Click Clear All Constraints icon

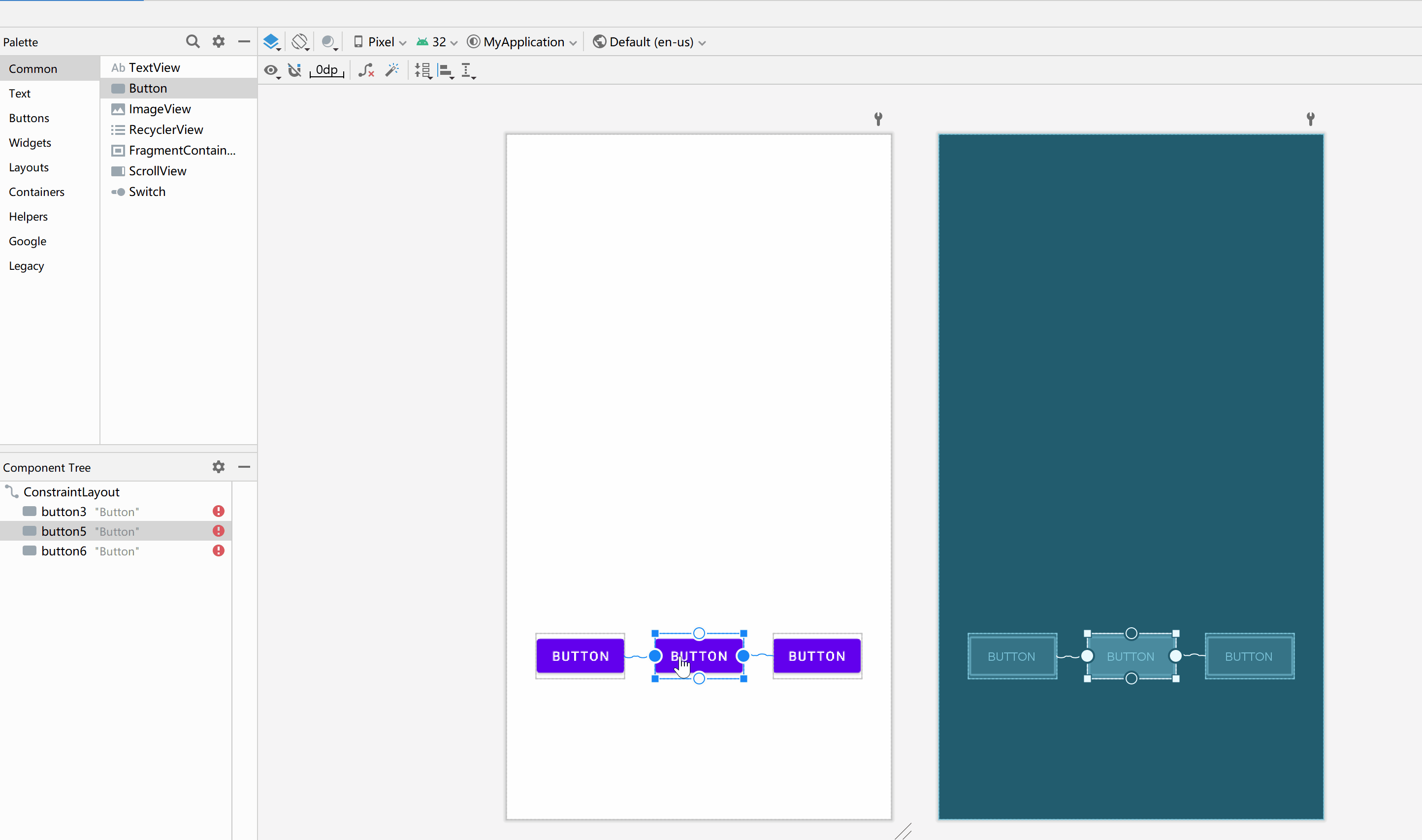point(366,70)
